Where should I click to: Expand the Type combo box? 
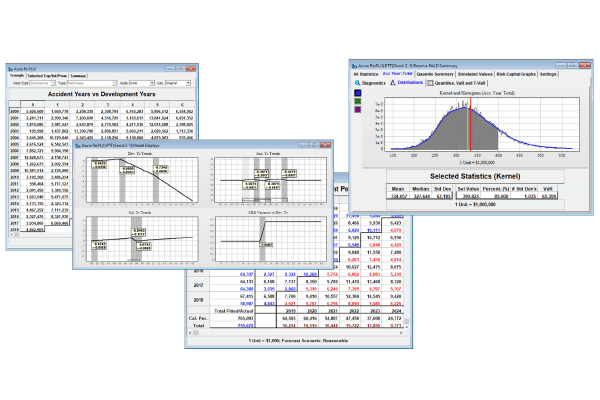pos(92,83)
